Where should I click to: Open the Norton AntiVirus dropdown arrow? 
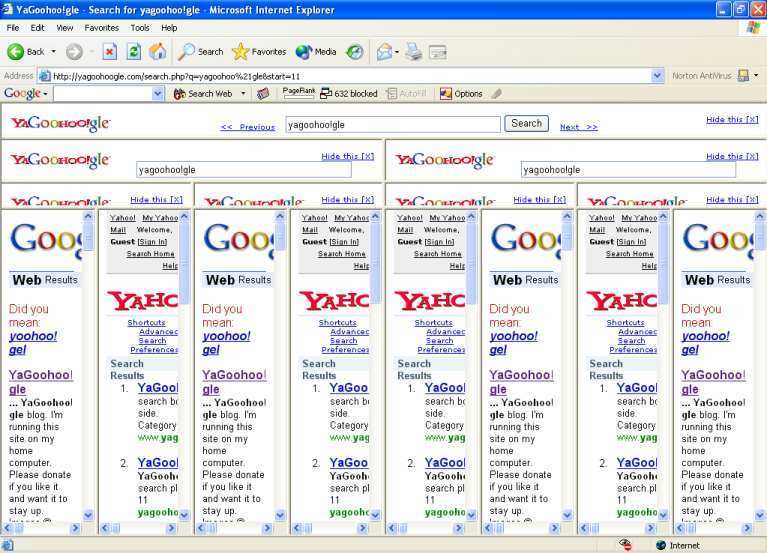756,75
